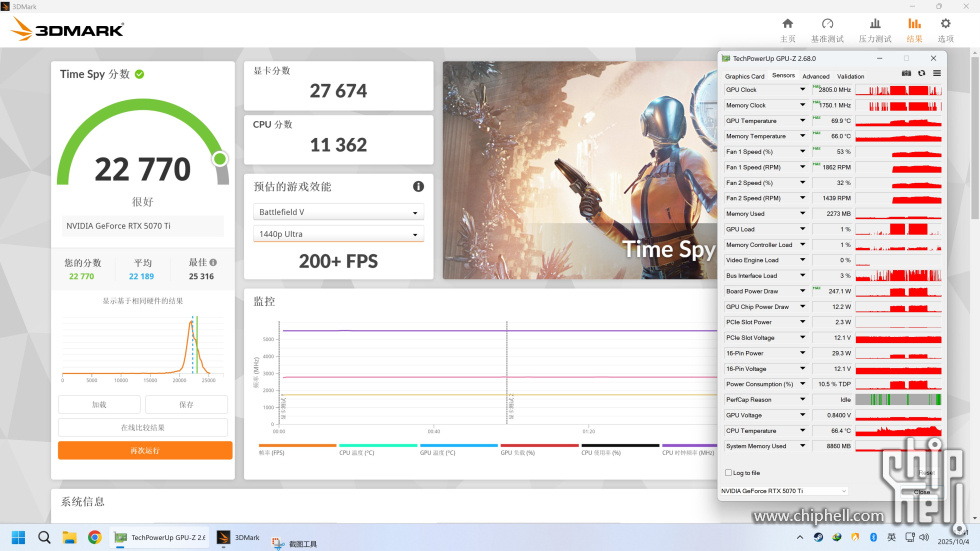Click GPU-Z refresh icon

point(921,73)
